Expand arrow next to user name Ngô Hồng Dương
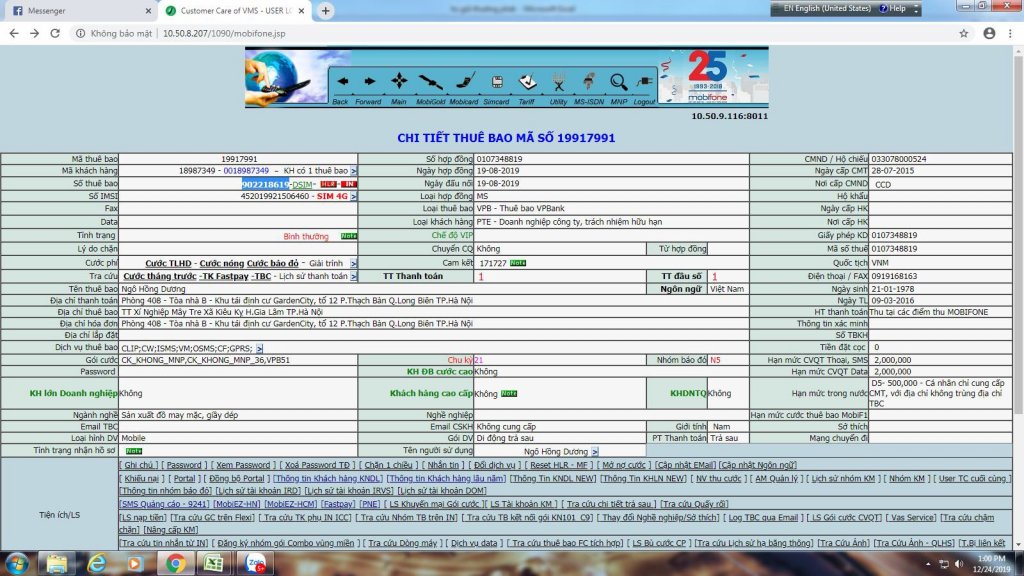This screenshot has width=1024, height=576. (594, 452)
